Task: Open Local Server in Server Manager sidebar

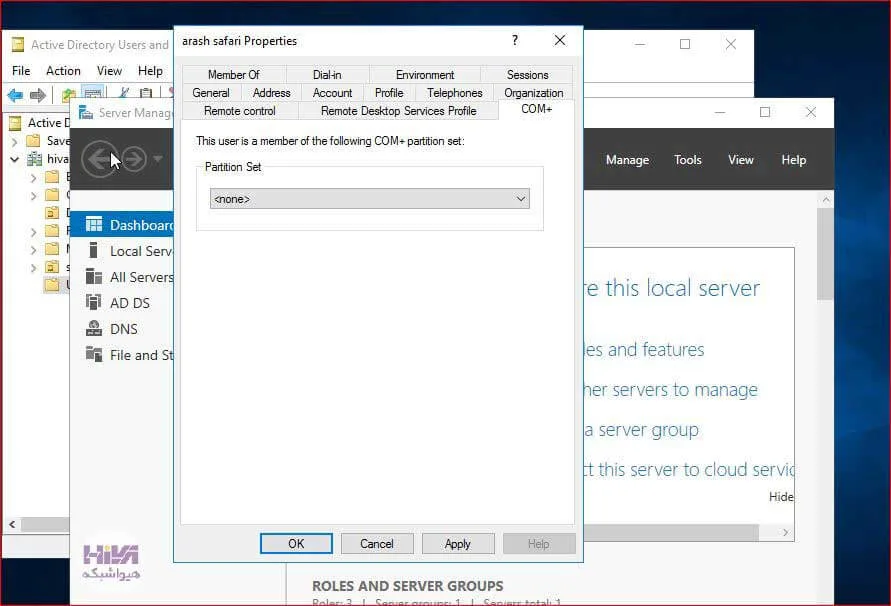Action: click(x=130, y=251)
